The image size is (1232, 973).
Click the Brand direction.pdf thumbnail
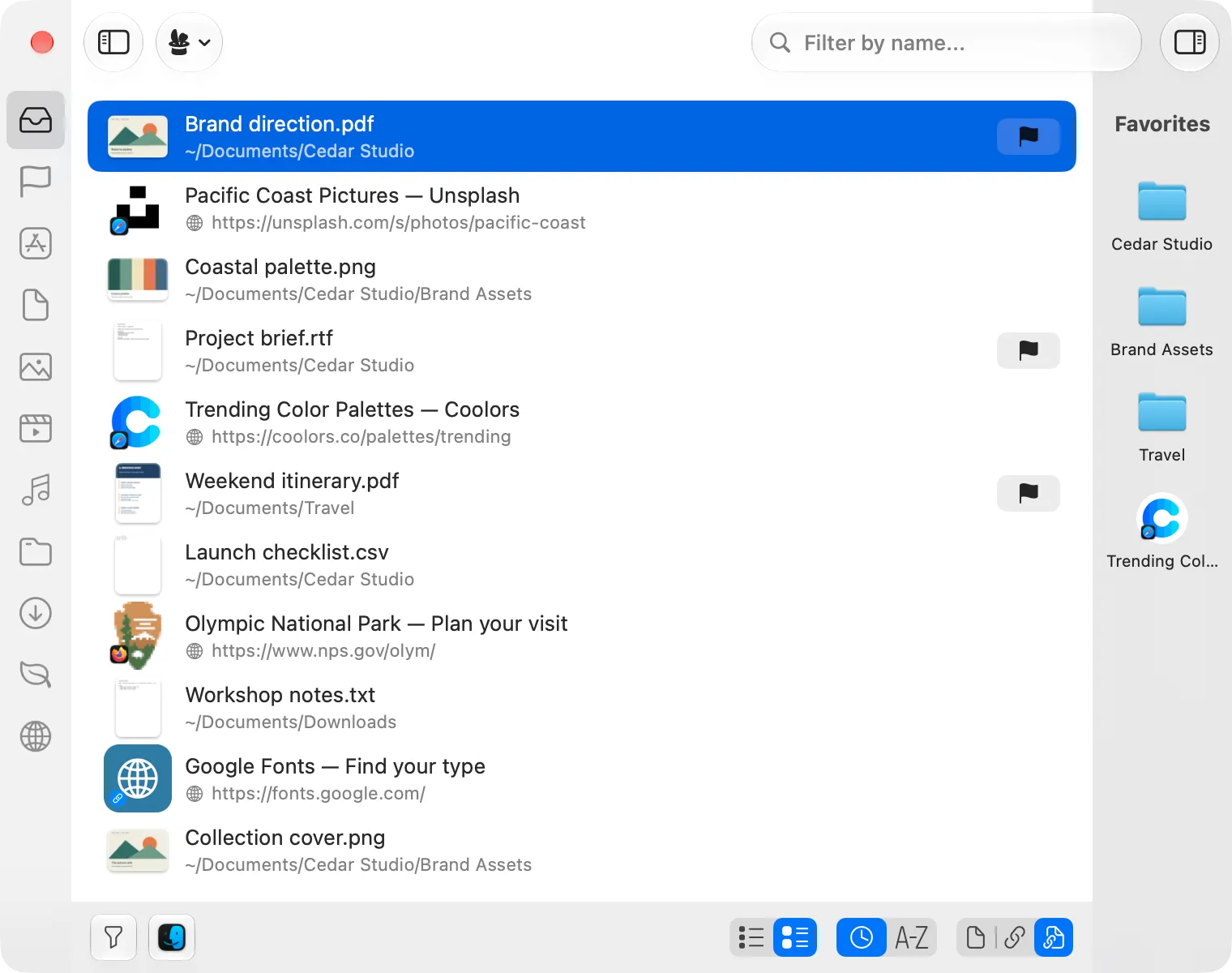[x=138, y=136]
